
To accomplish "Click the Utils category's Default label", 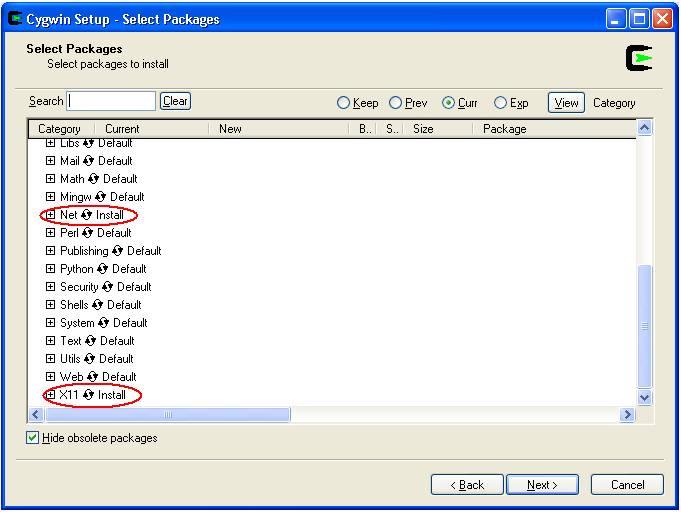I will point(116,359).
